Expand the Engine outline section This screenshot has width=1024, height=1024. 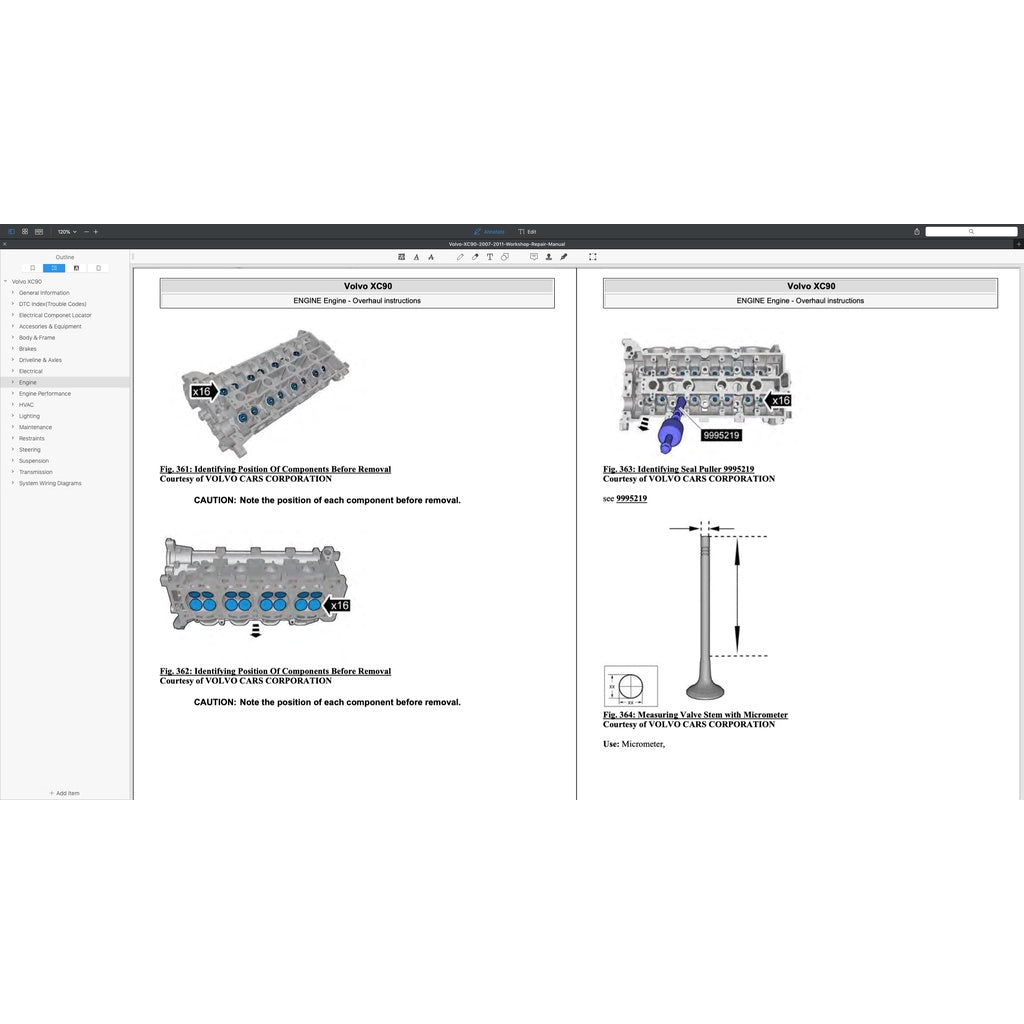click(13, 382)
